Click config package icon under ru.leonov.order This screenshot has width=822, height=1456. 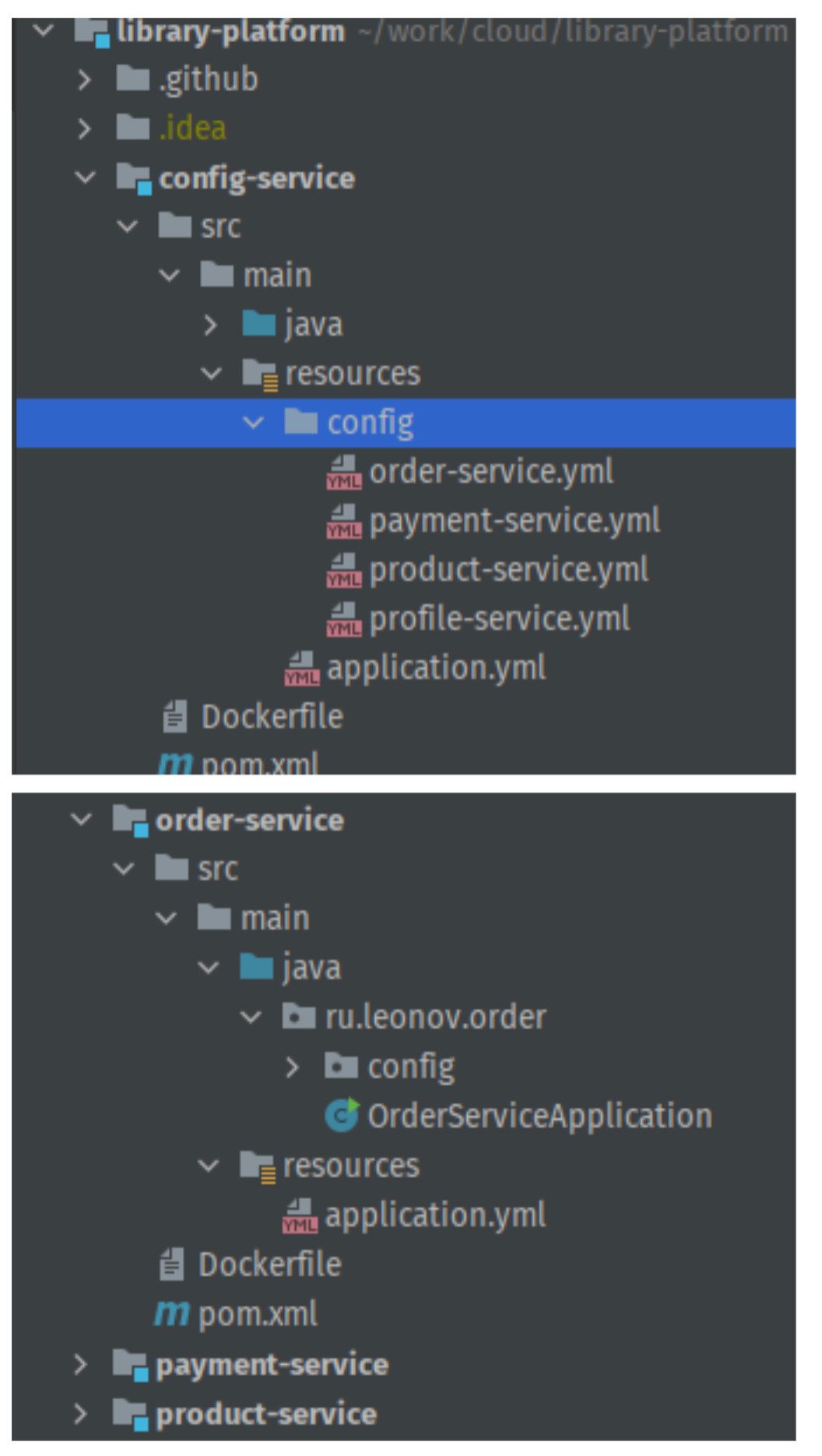coord(341,1067)
